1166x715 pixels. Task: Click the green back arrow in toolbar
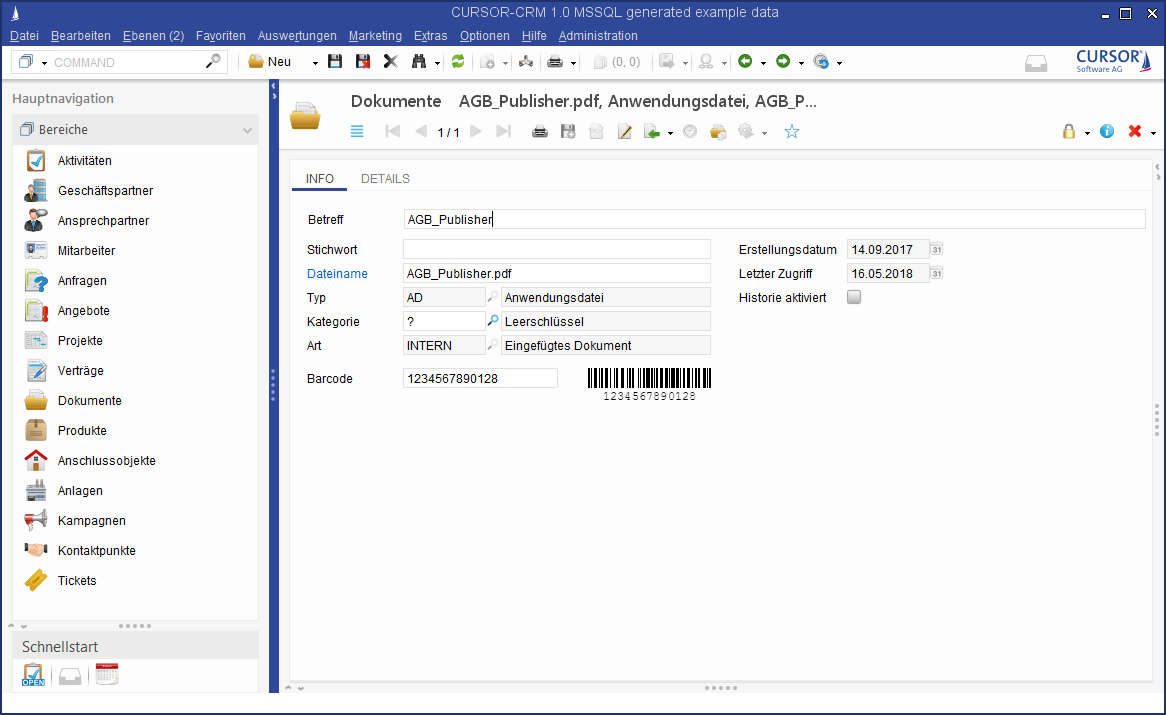click(x=745, y=62)
